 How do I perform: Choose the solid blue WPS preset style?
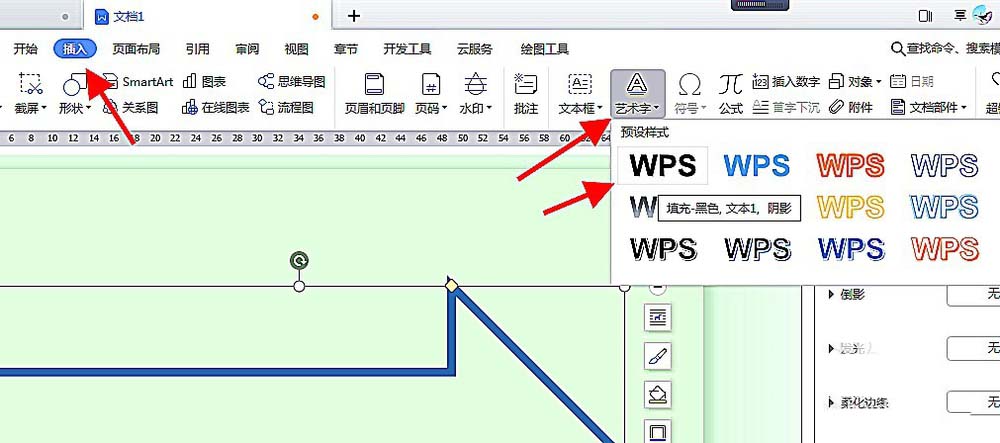(x=756, y=166)
